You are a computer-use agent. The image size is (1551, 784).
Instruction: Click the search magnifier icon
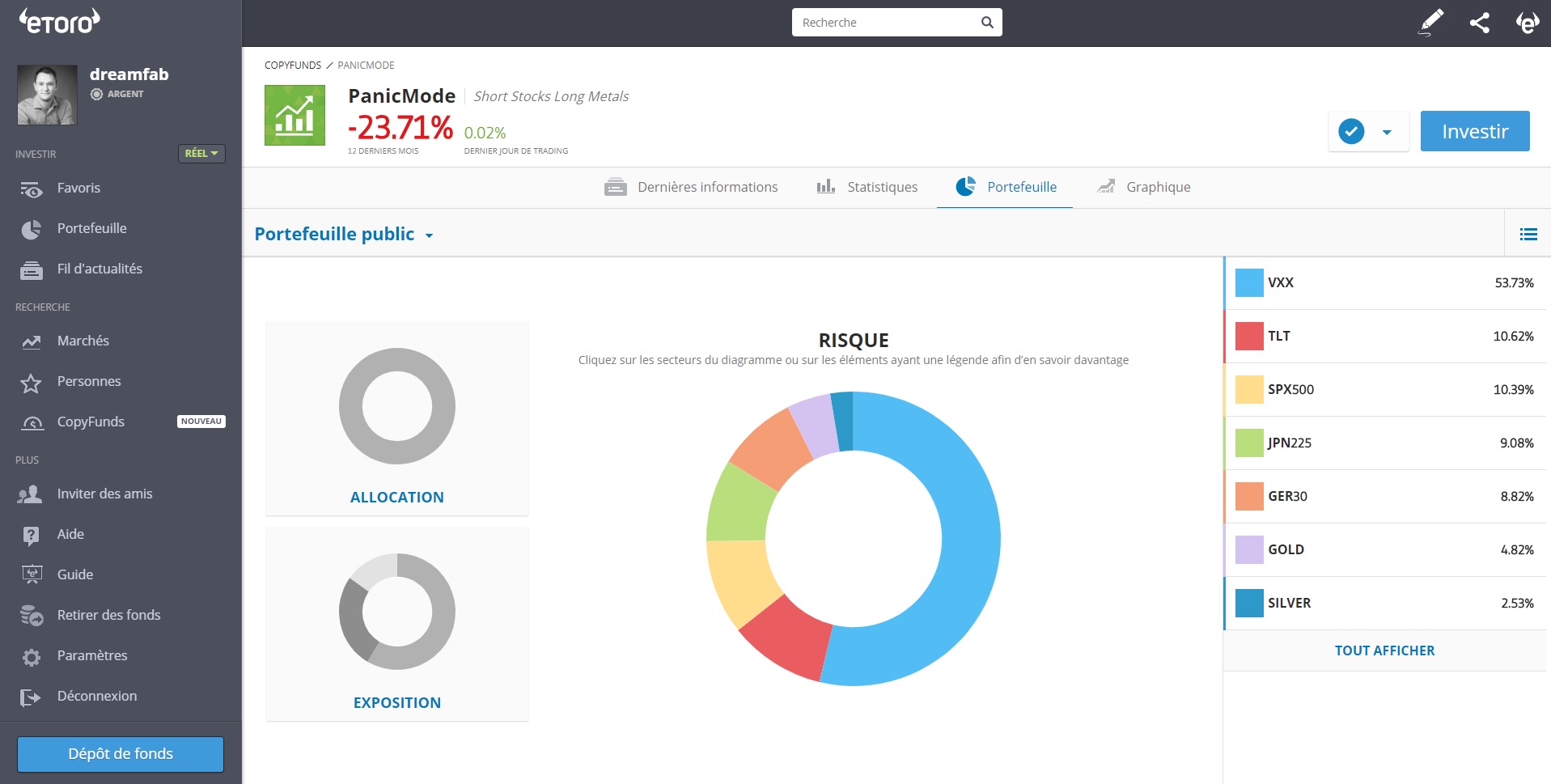coord(987,23)
